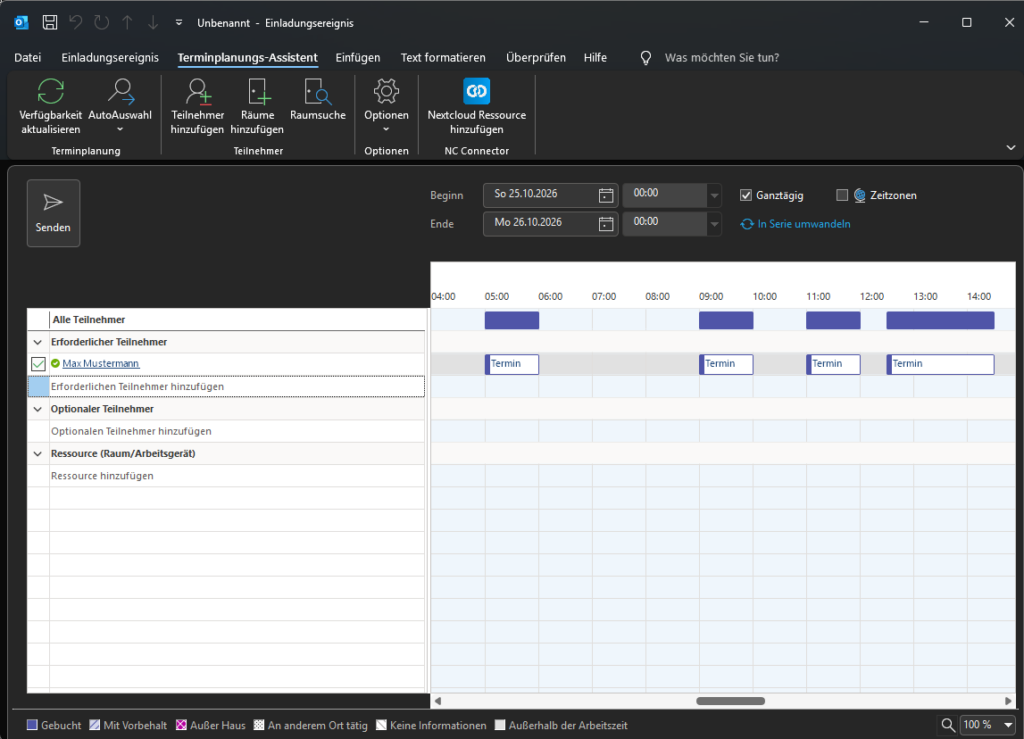Collapse the ribbon with the chevron
This screenshot has height=739, width=1024.
1010,148
